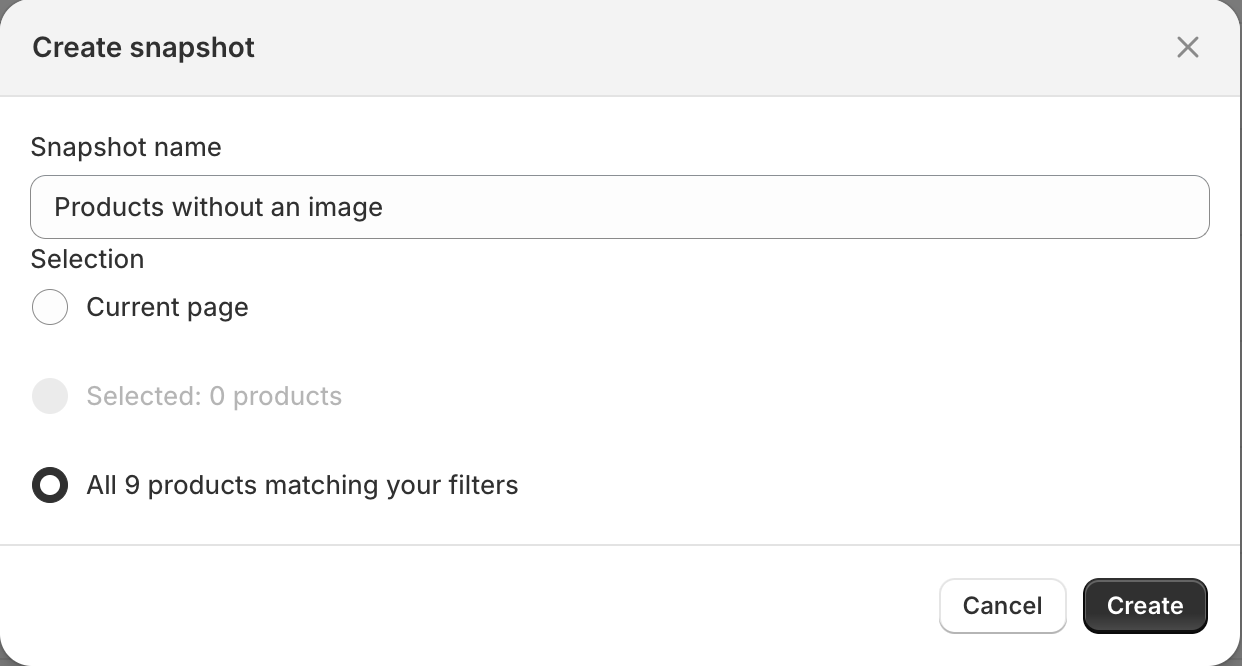Select the Current page radio button
Viewport: 1242px width, 666px height.
coord(50,307)
